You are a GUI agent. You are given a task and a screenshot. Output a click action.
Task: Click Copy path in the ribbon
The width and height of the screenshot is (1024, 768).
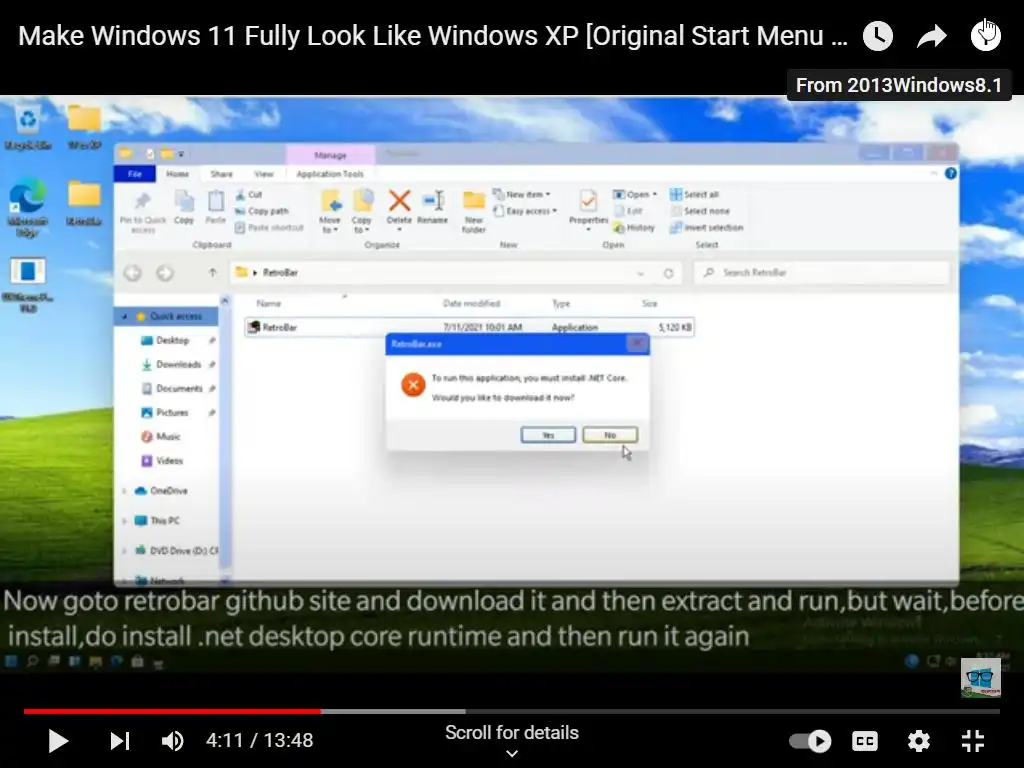[x=262, y=211]
